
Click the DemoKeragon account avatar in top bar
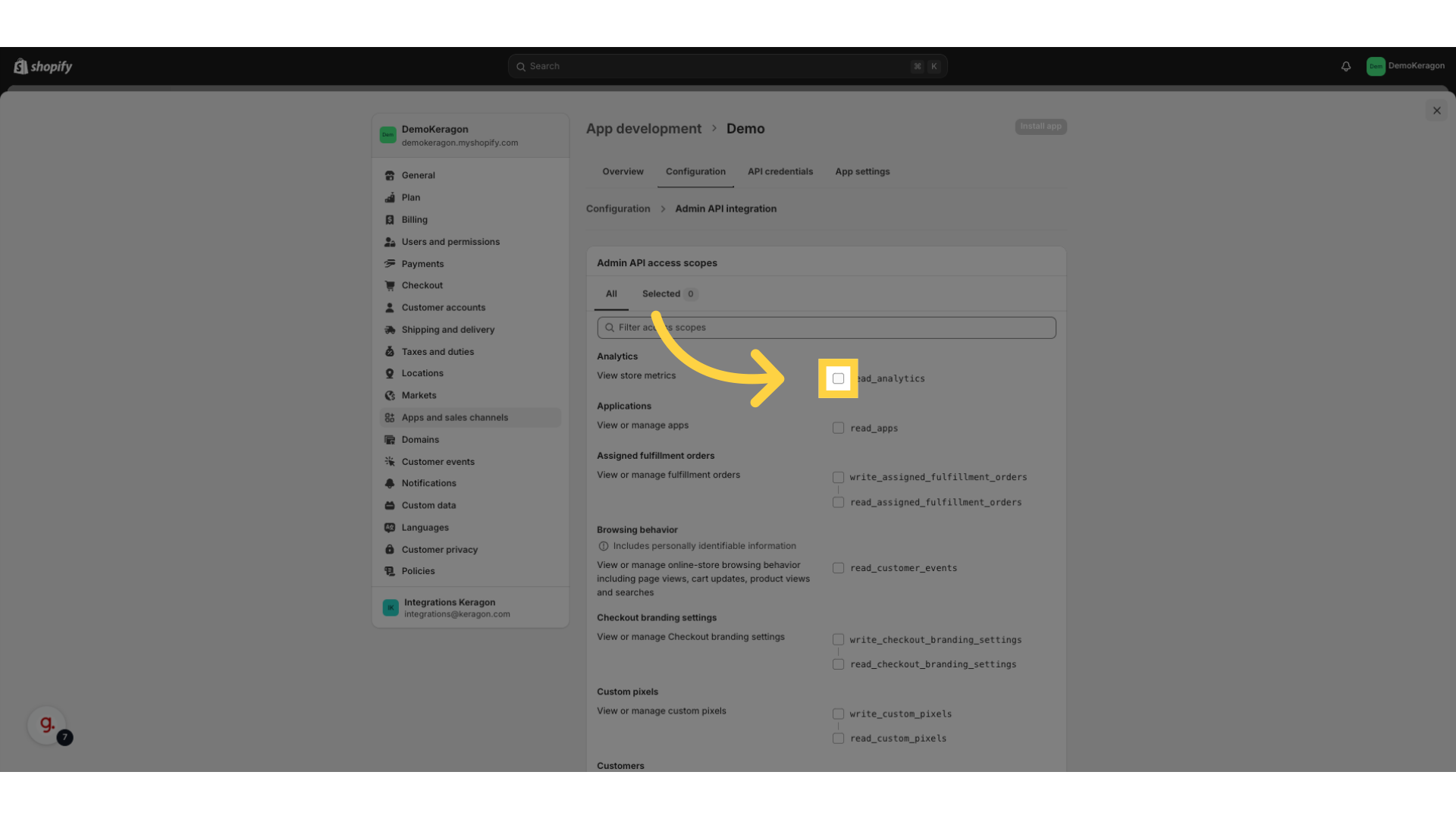pos(1376,67)
